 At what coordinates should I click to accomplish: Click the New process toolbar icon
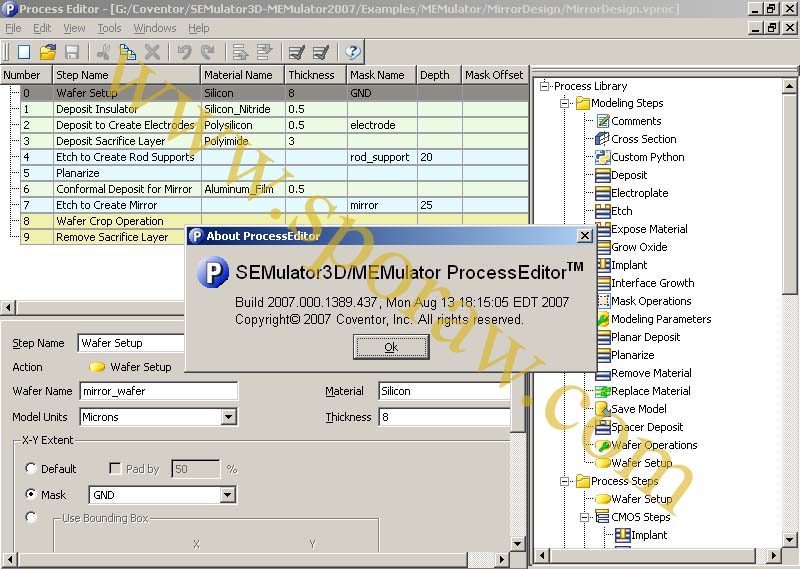[24, 52]
